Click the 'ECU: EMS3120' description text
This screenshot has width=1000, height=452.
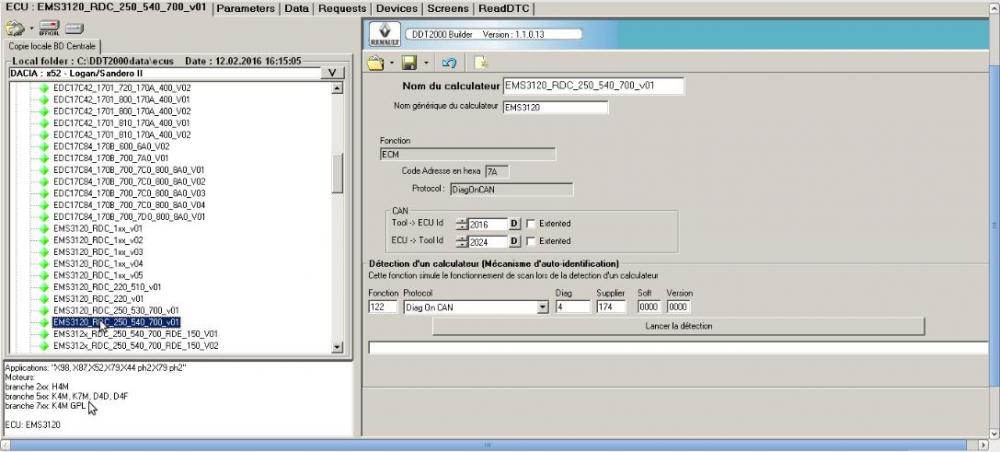[33, 425]
